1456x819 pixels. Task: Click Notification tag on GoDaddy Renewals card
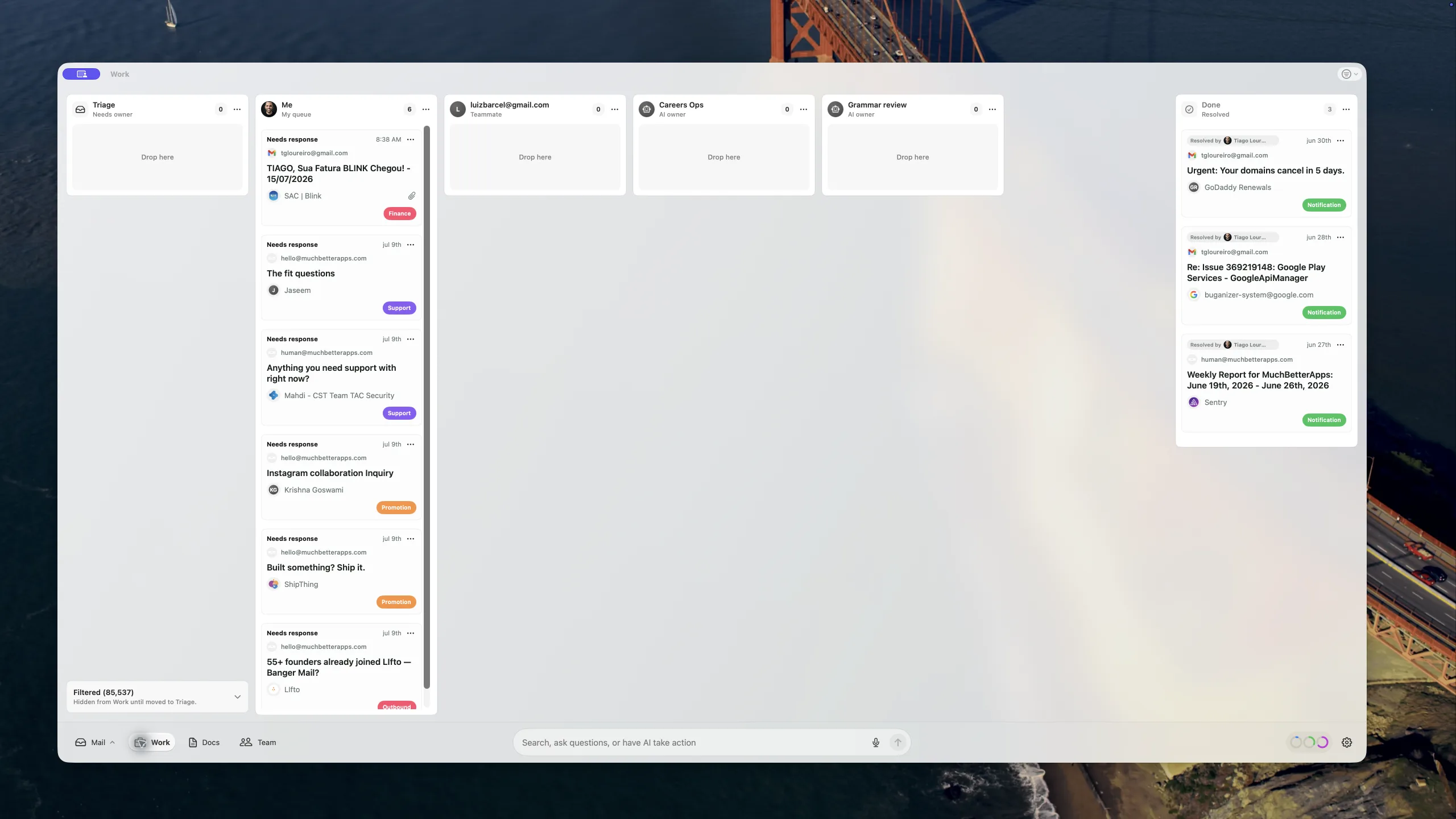(1324, 205)
